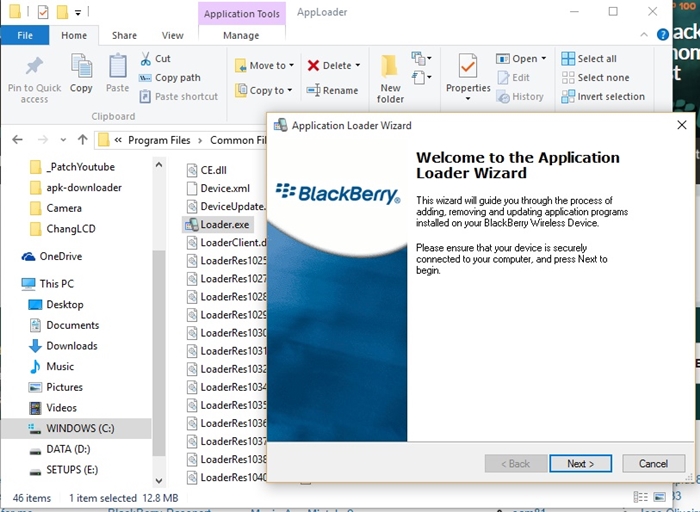Select WINDOWS (C:) drive

coord(76,428)
